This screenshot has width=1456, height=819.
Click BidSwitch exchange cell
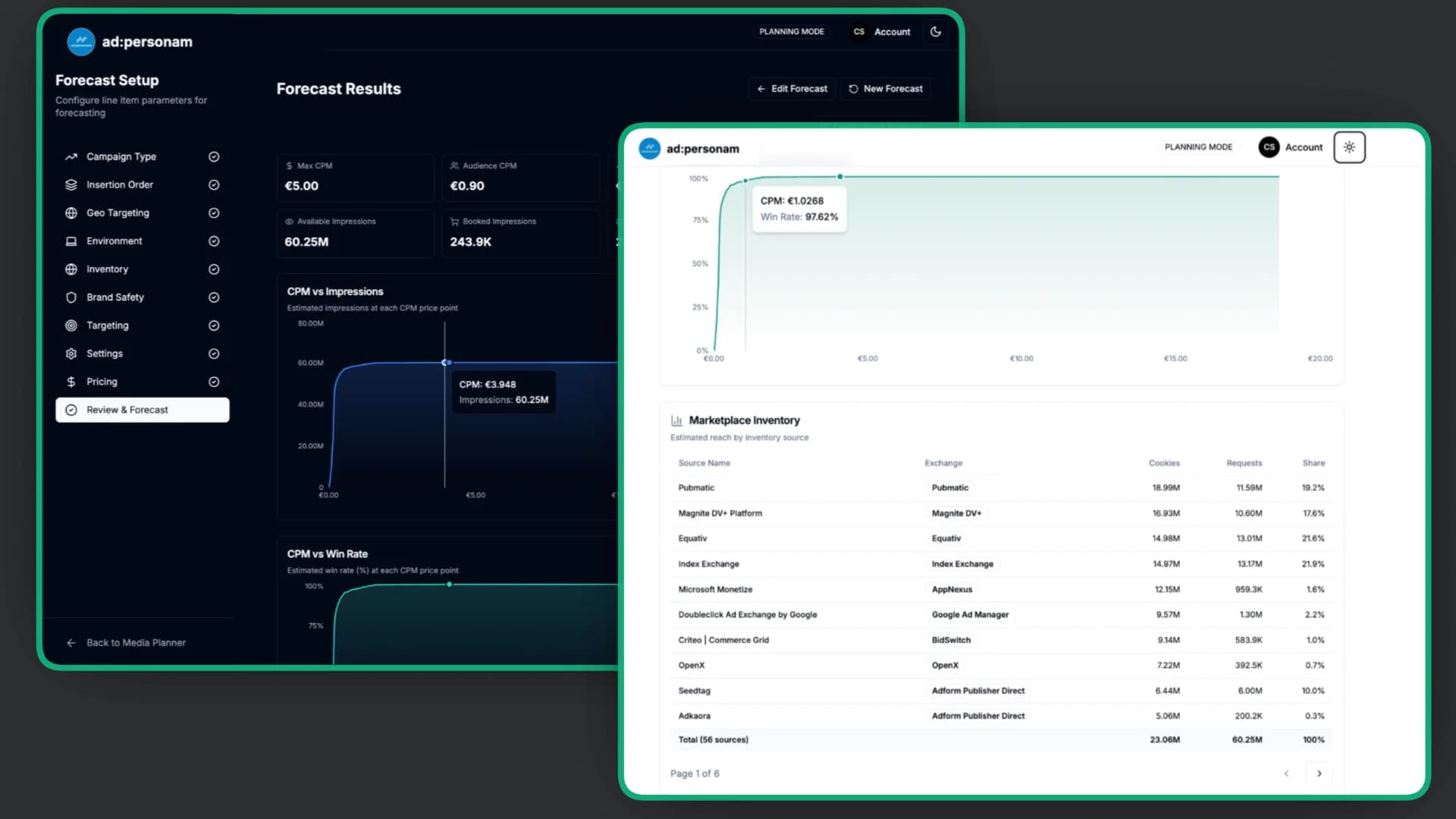[x=951, y=640]
